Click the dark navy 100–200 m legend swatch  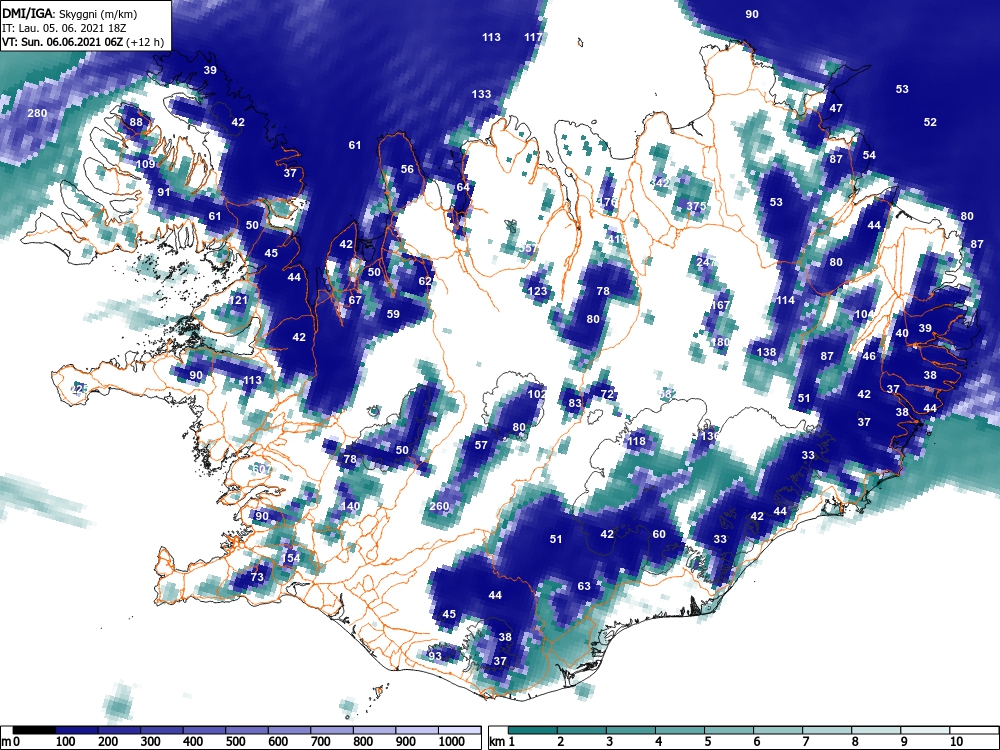[77, 730]
